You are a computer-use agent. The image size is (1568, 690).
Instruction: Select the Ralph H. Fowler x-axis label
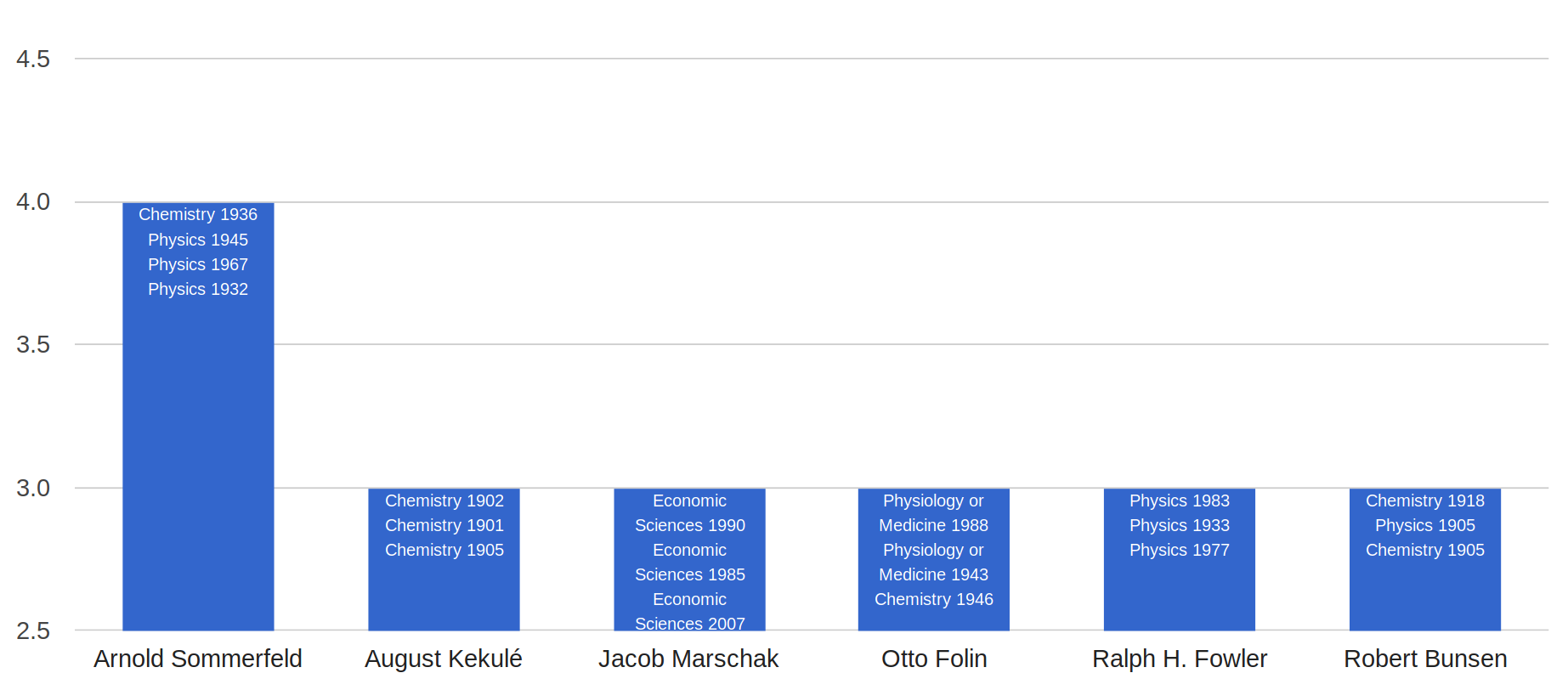[x=1179, y=659]
